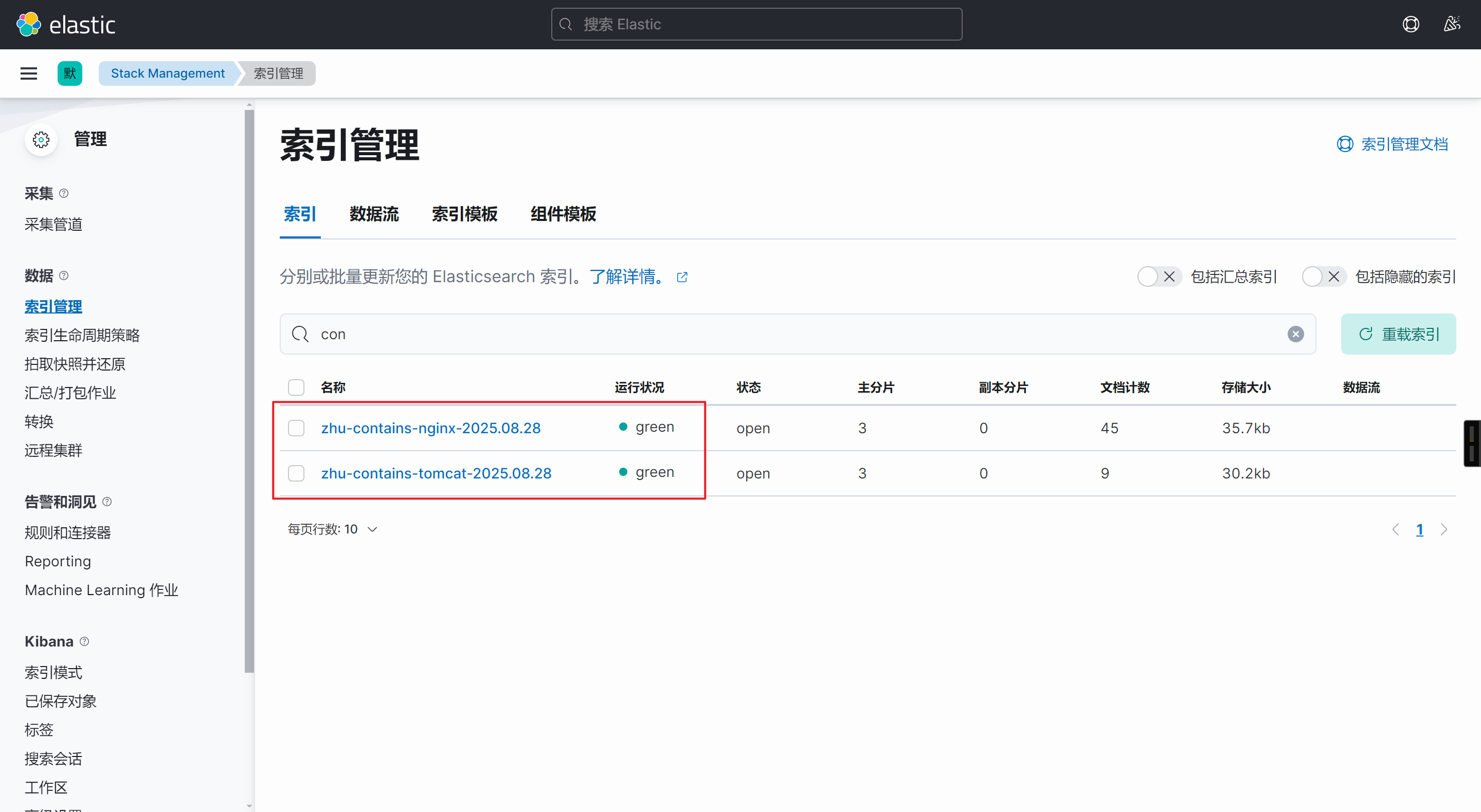Go to page 1 link
Viewport: 1481px width, 812px height.
[1419, 529]
